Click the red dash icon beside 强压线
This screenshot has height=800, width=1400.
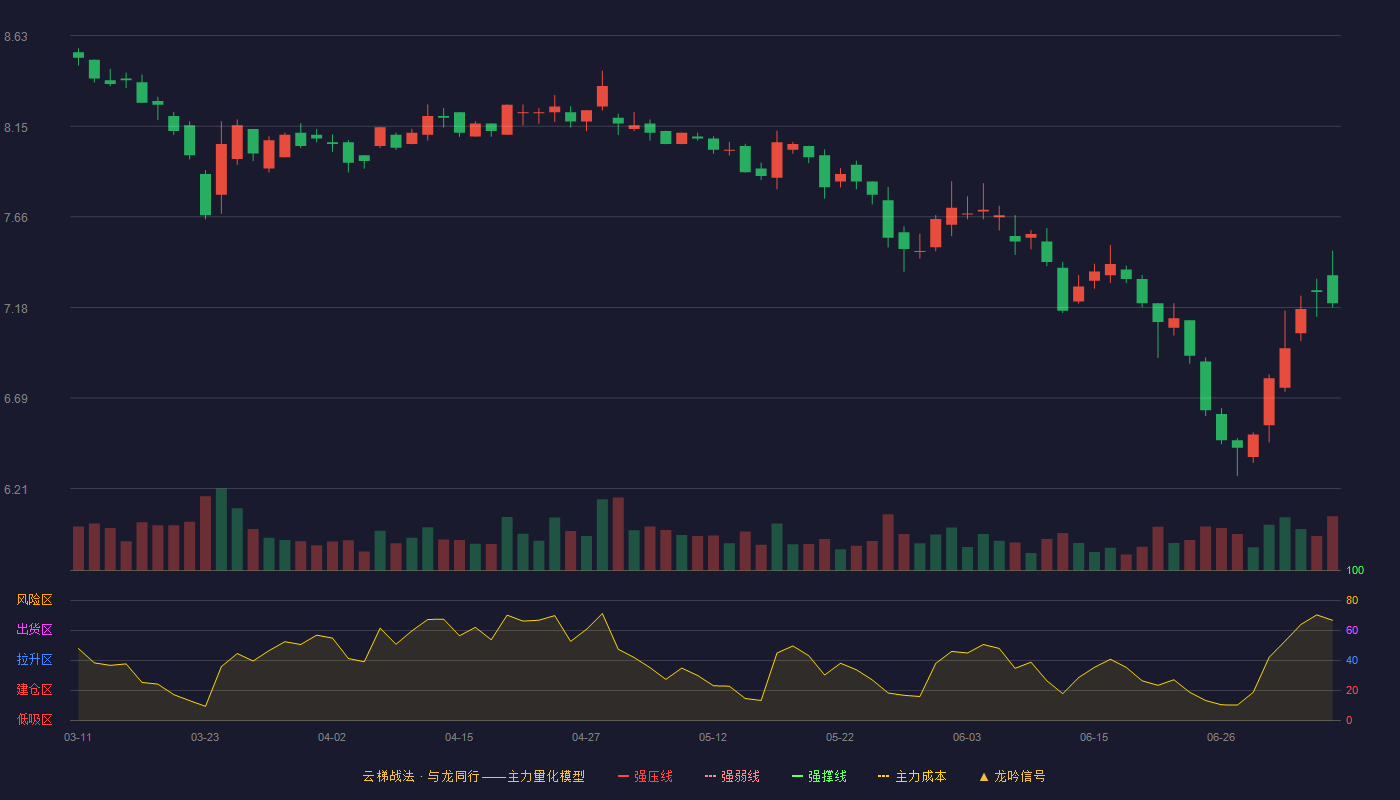click(623, 776)
